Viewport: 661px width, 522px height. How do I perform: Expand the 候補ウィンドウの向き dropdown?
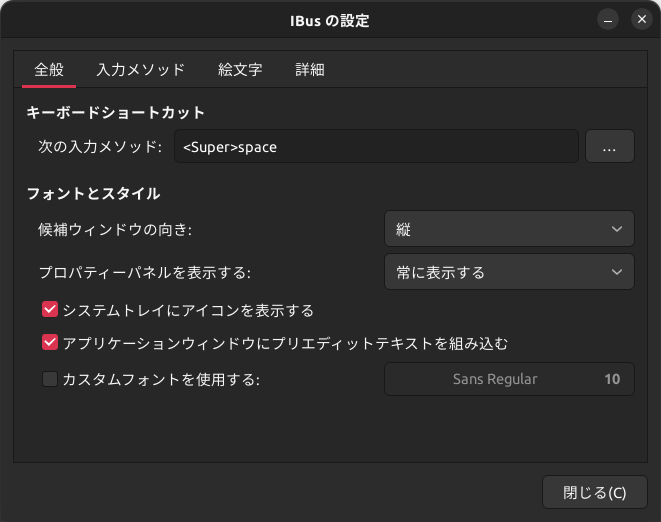[509, 229]
